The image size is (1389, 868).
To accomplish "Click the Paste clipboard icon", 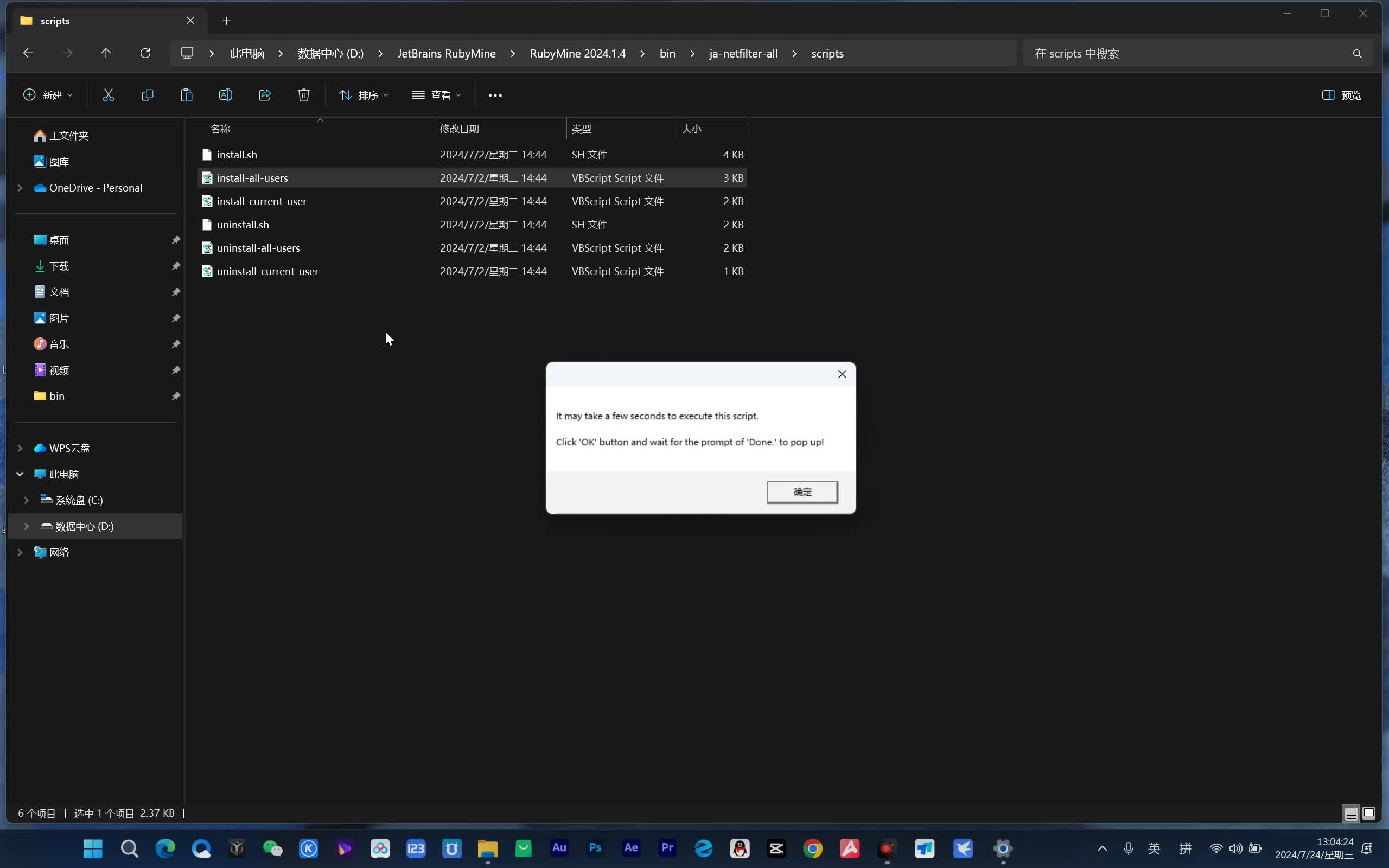I will point(187,95).
